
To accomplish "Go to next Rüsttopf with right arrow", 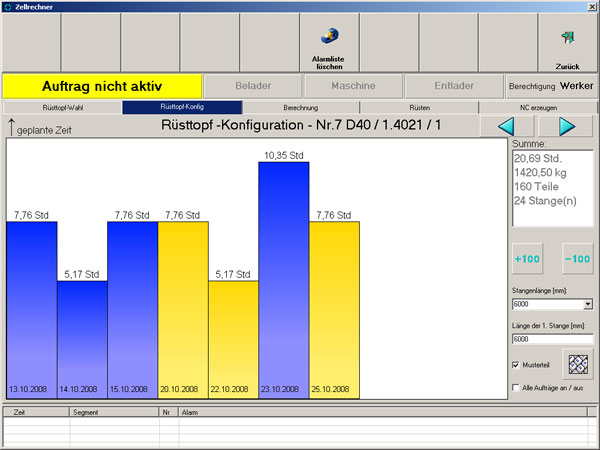I will coord(566,126).
